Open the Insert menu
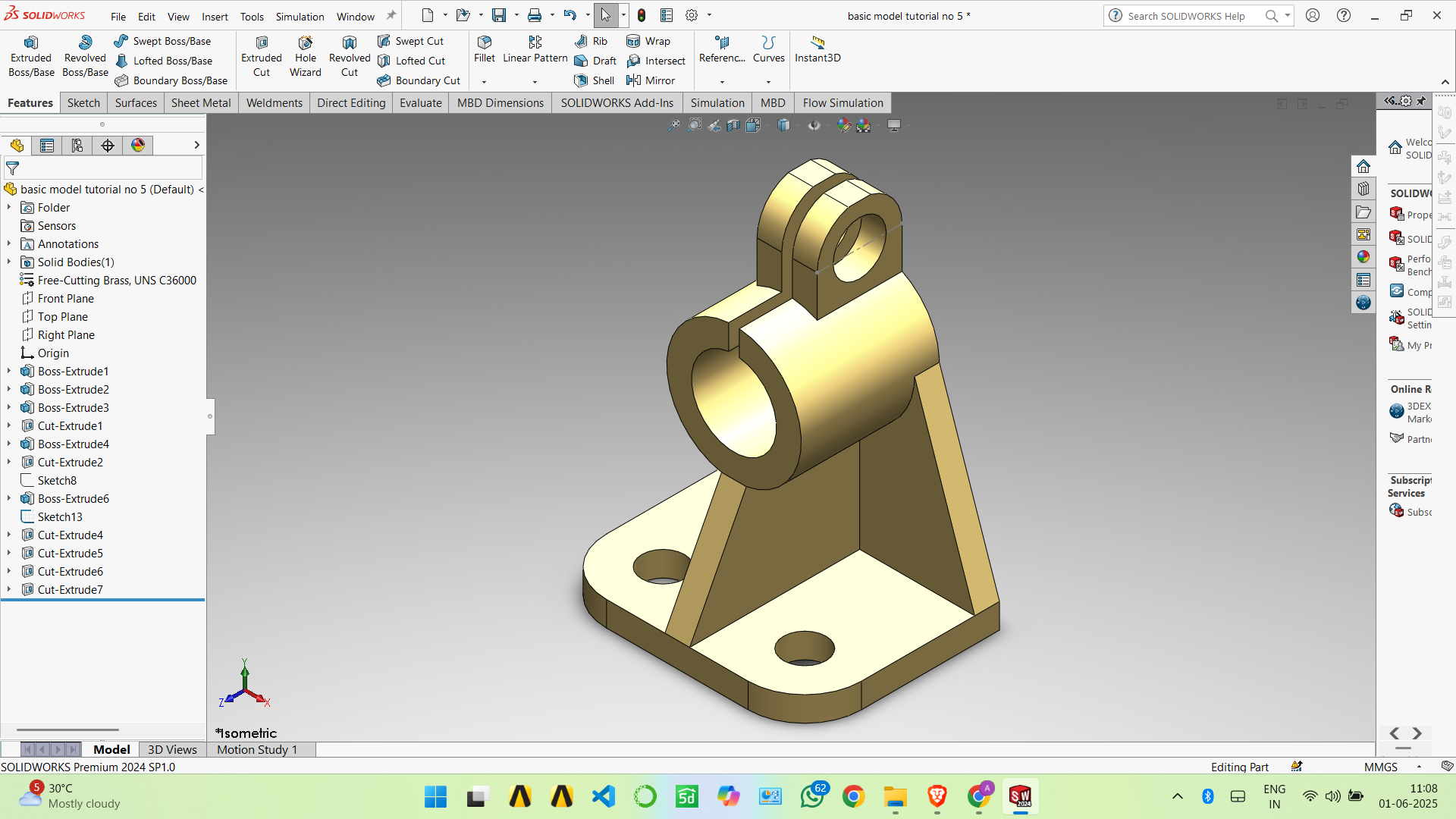The image size is (1456, 819). click(215, 17)
